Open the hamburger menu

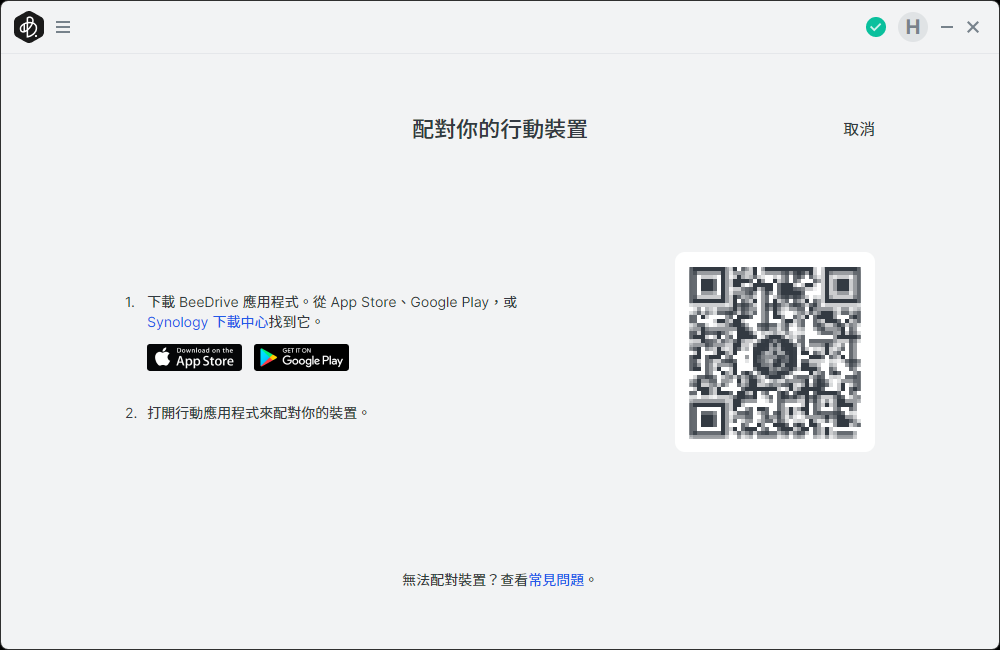pyautogui.click(x=63, y=28)
